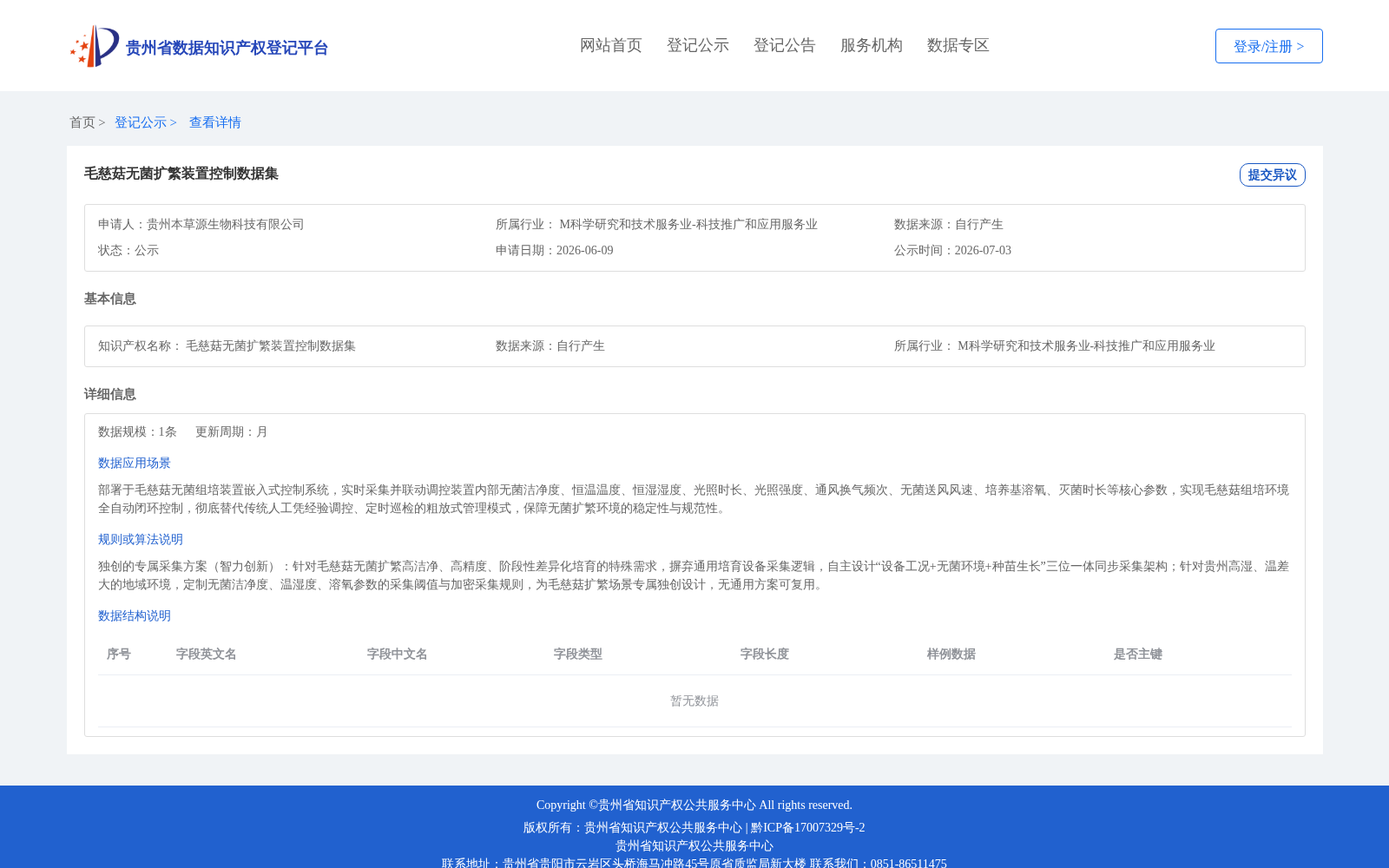
Task: Click 数据规模：1条 text
Action: (137, 431)
